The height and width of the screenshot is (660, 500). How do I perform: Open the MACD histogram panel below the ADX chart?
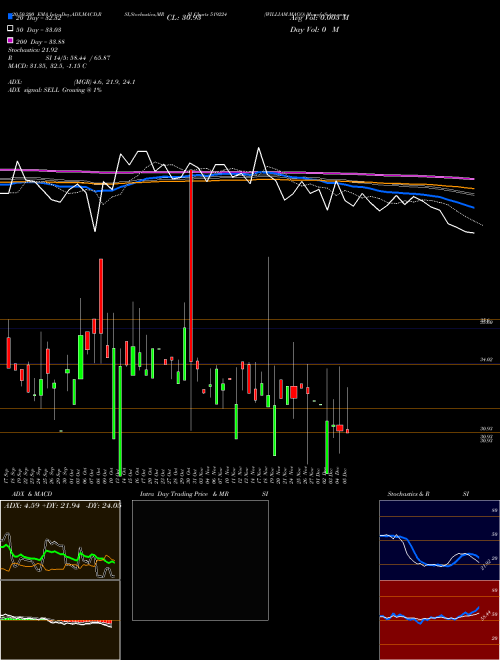coord(60,620)
